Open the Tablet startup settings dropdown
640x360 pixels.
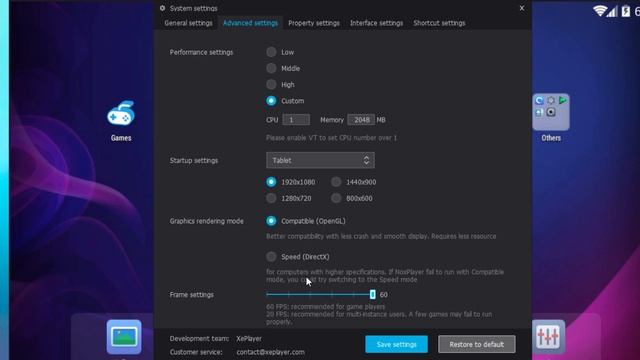(x=320, y=160)
